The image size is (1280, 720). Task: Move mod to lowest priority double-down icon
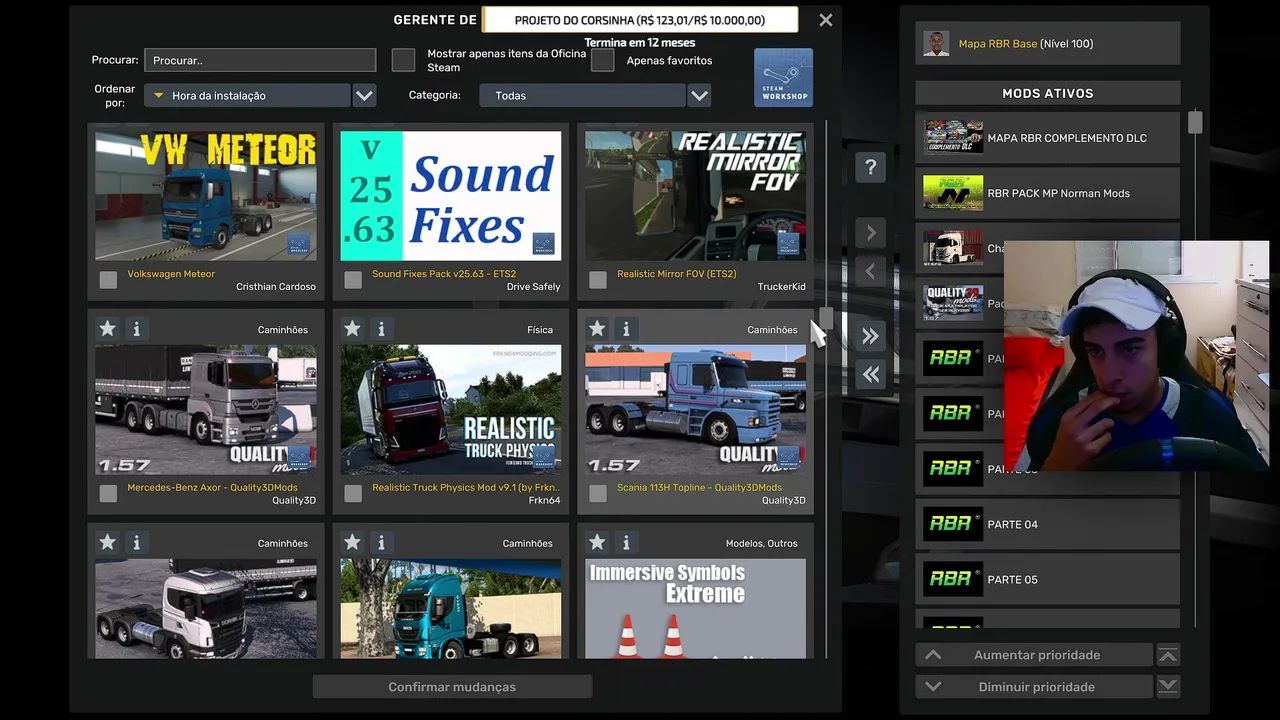[1168, 687]
